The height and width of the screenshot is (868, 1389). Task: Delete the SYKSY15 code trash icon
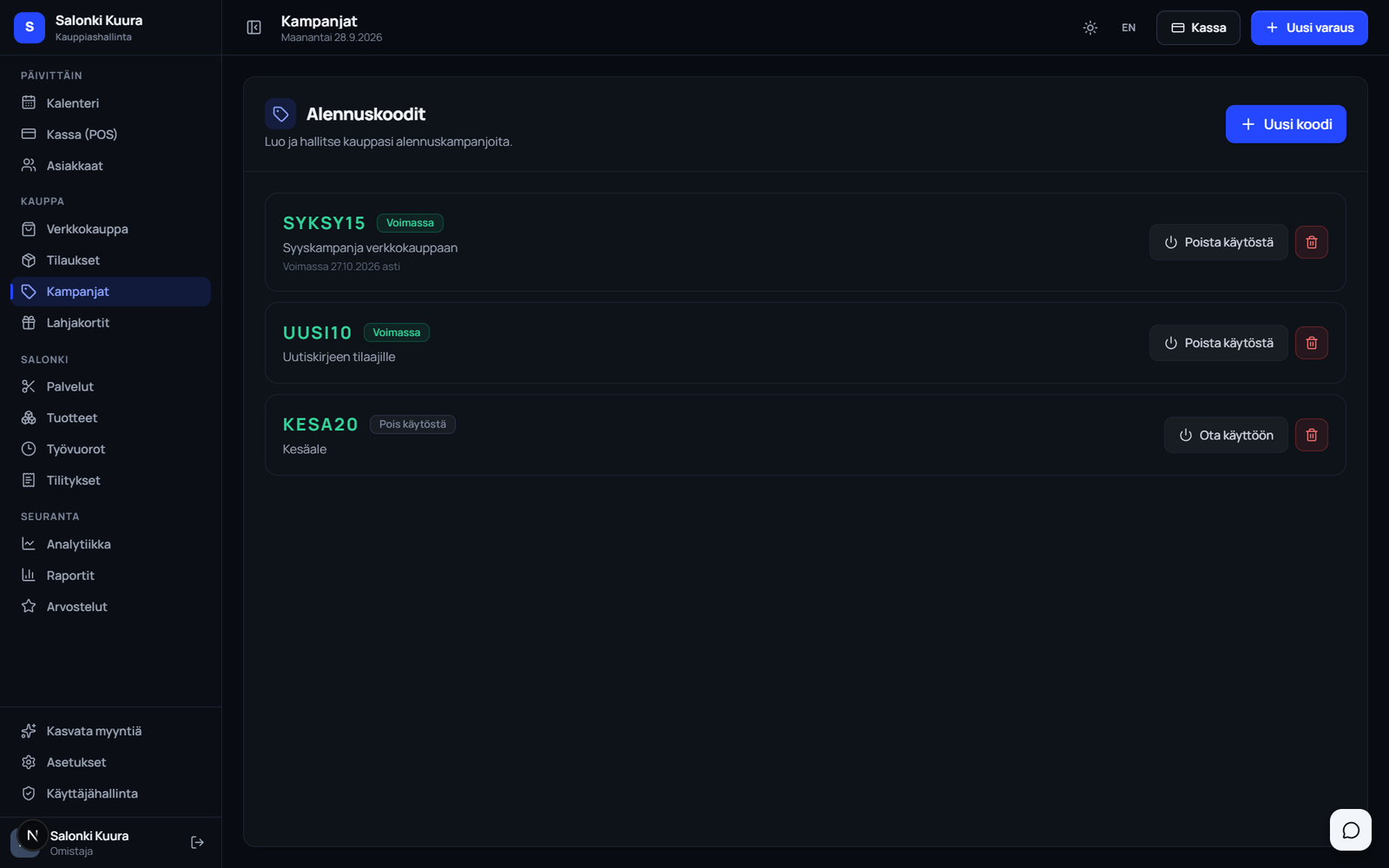click(1312, 242)
